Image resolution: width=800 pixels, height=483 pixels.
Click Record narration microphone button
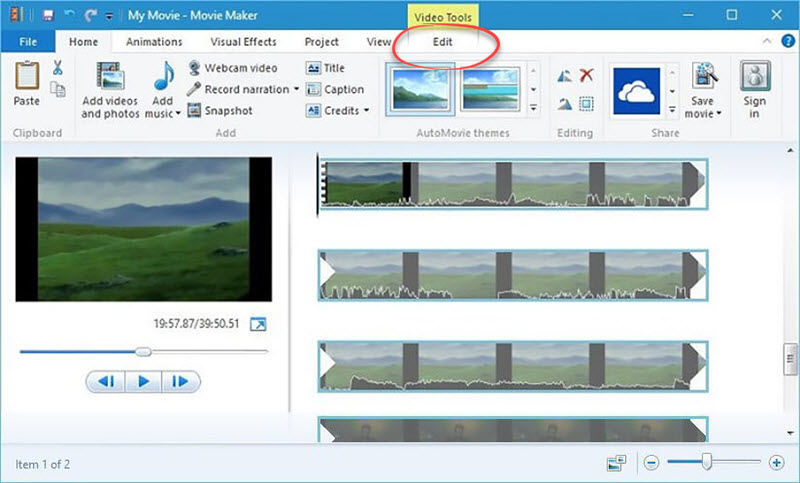[x=237, y=89]
